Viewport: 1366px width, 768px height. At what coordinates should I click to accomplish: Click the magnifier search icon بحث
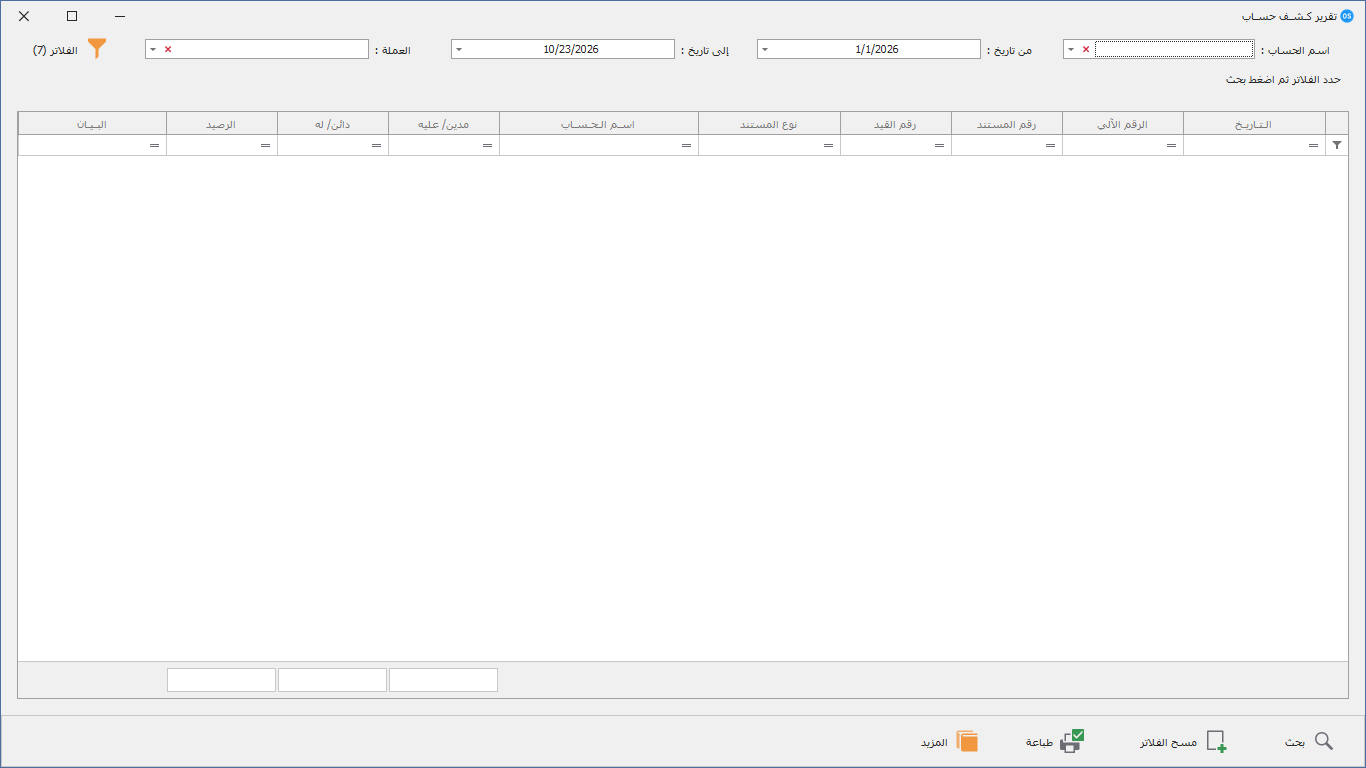click(1323, 741)
